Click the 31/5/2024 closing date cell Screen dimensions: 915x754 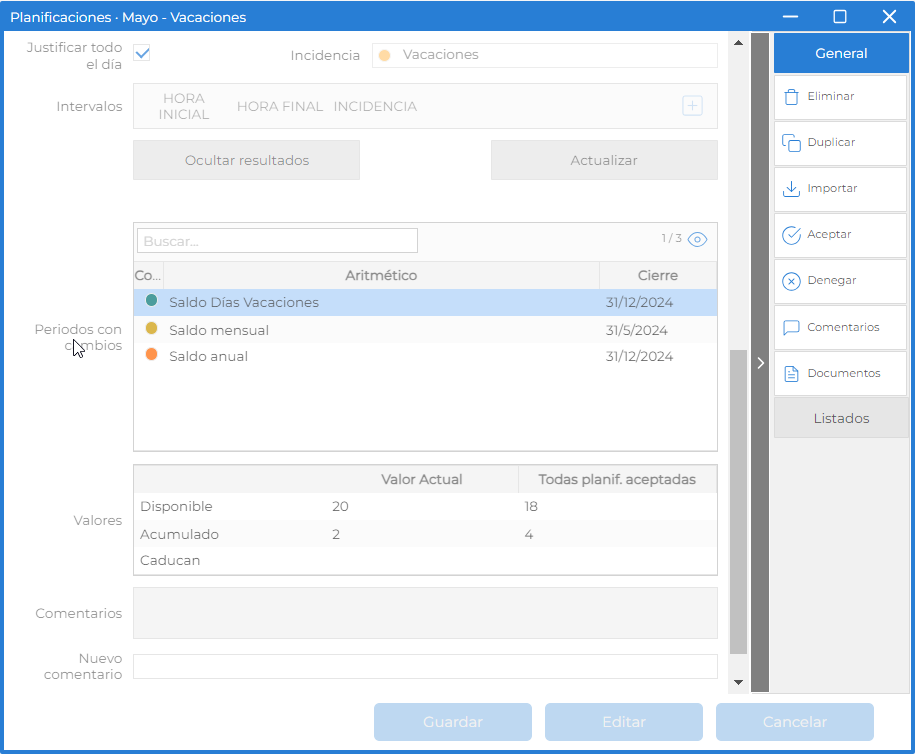636,330
